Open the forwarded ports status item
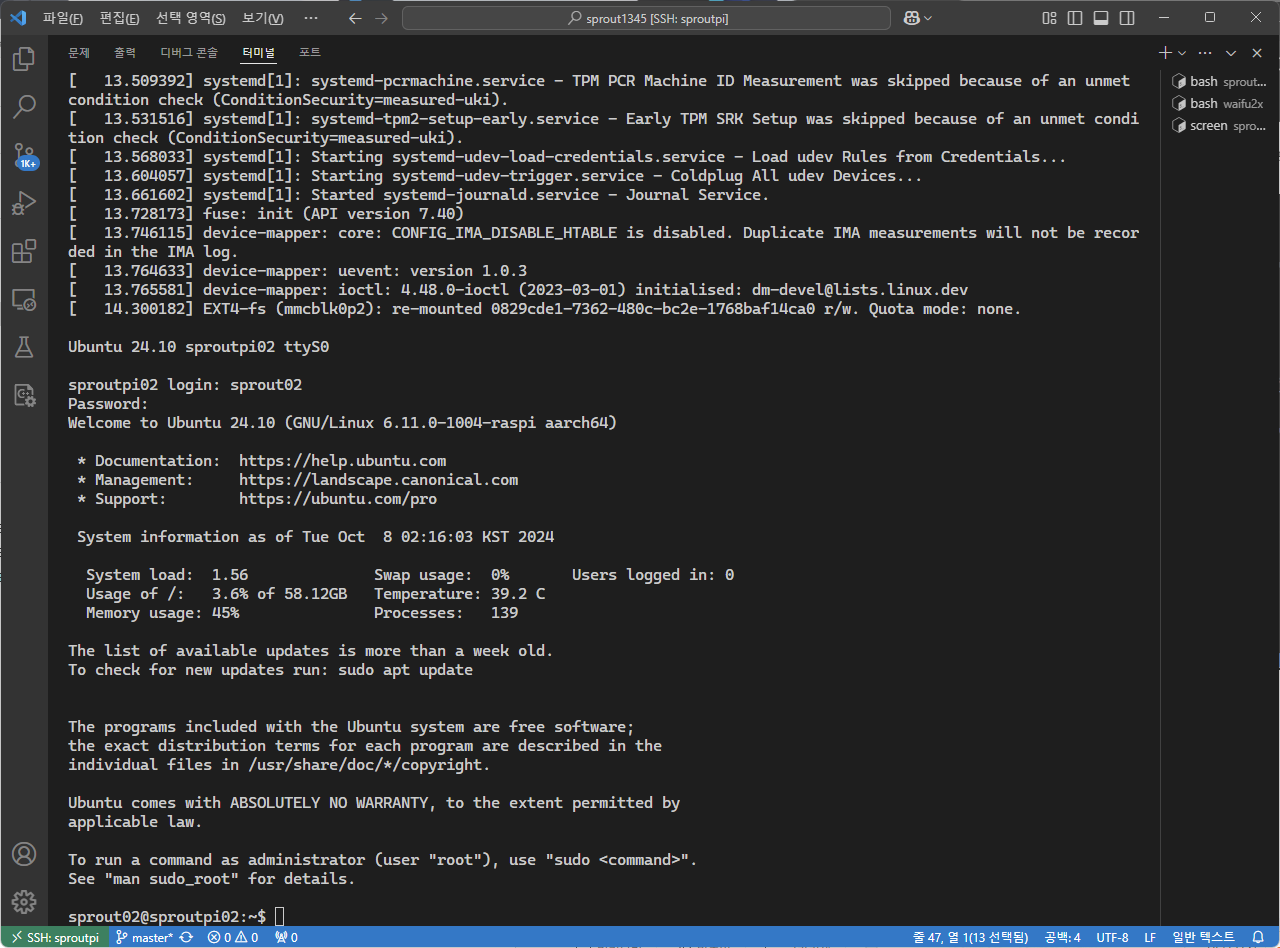 click(x=286, y=937)
